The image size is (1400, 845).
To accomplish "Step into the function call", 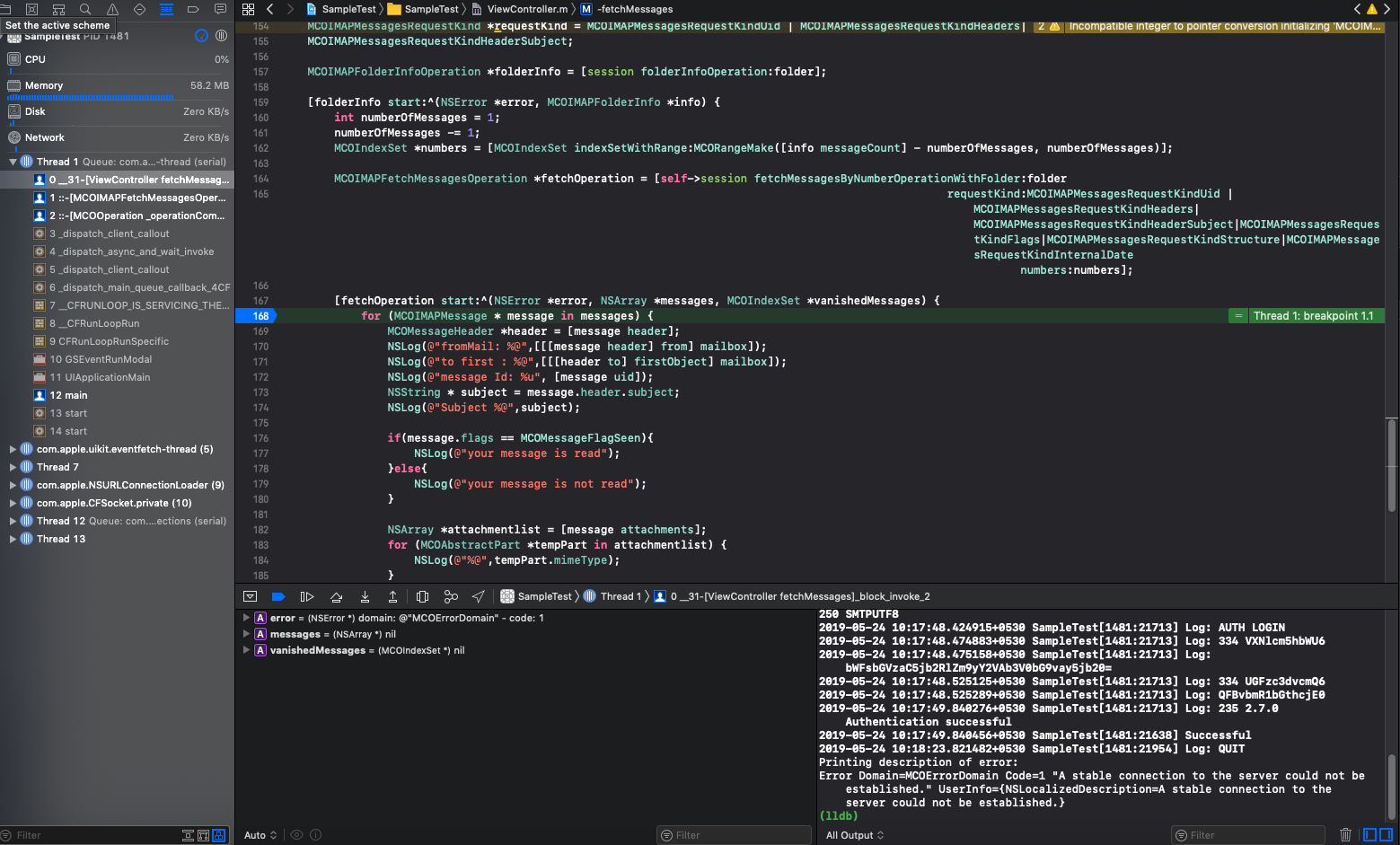I will (x=365, y=596).
